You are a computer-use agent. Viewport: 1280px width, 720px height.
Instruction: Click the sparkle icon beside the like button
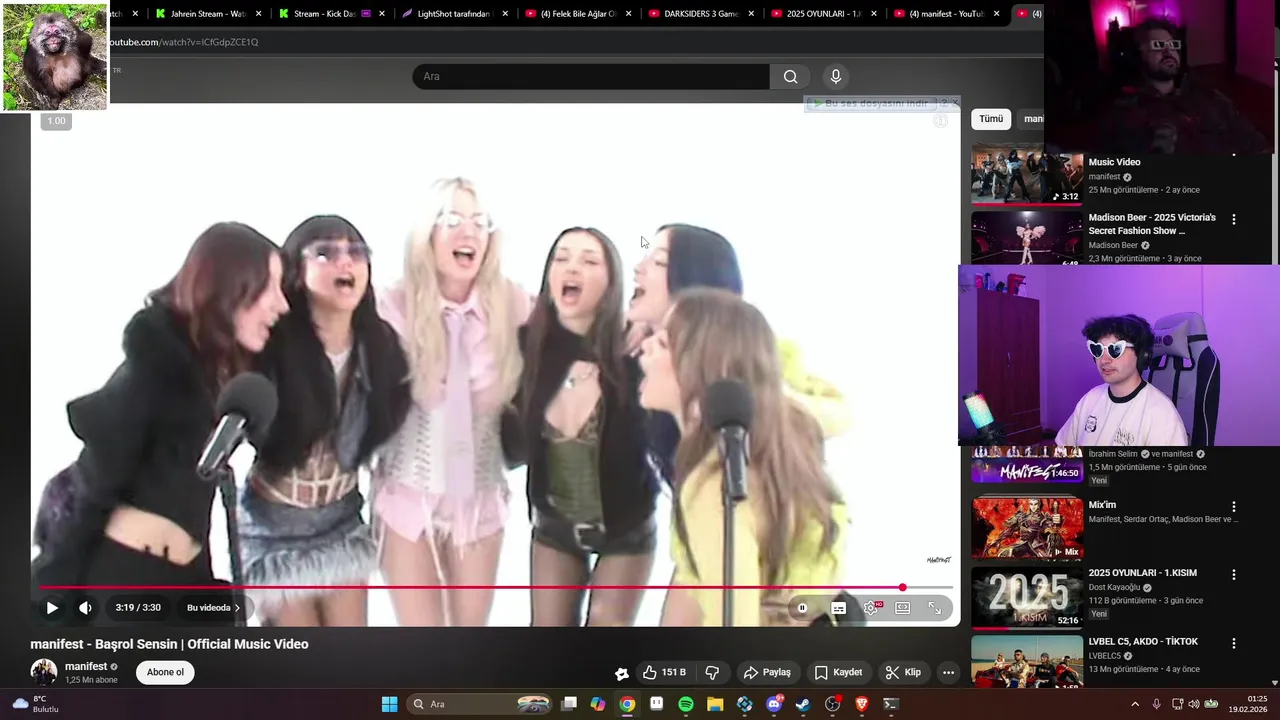pos(621,673)
